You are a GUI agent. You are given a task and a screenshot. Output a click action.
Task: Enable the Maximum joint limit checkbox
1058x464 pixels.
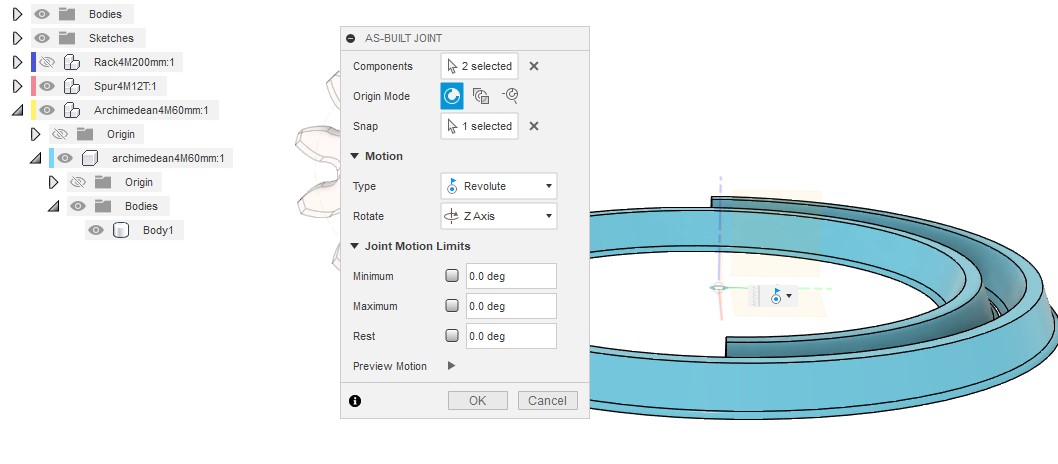(x=451, y=306)
